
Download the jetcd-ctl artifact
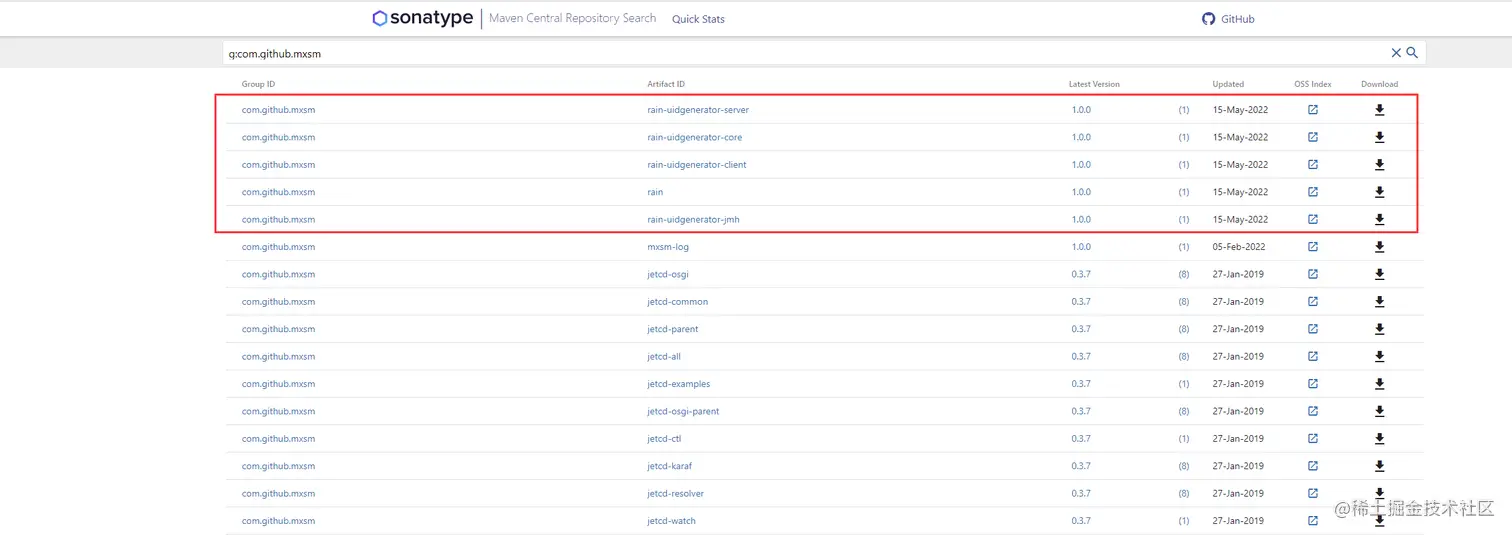pyautogui.click(x=1379, y=439)
